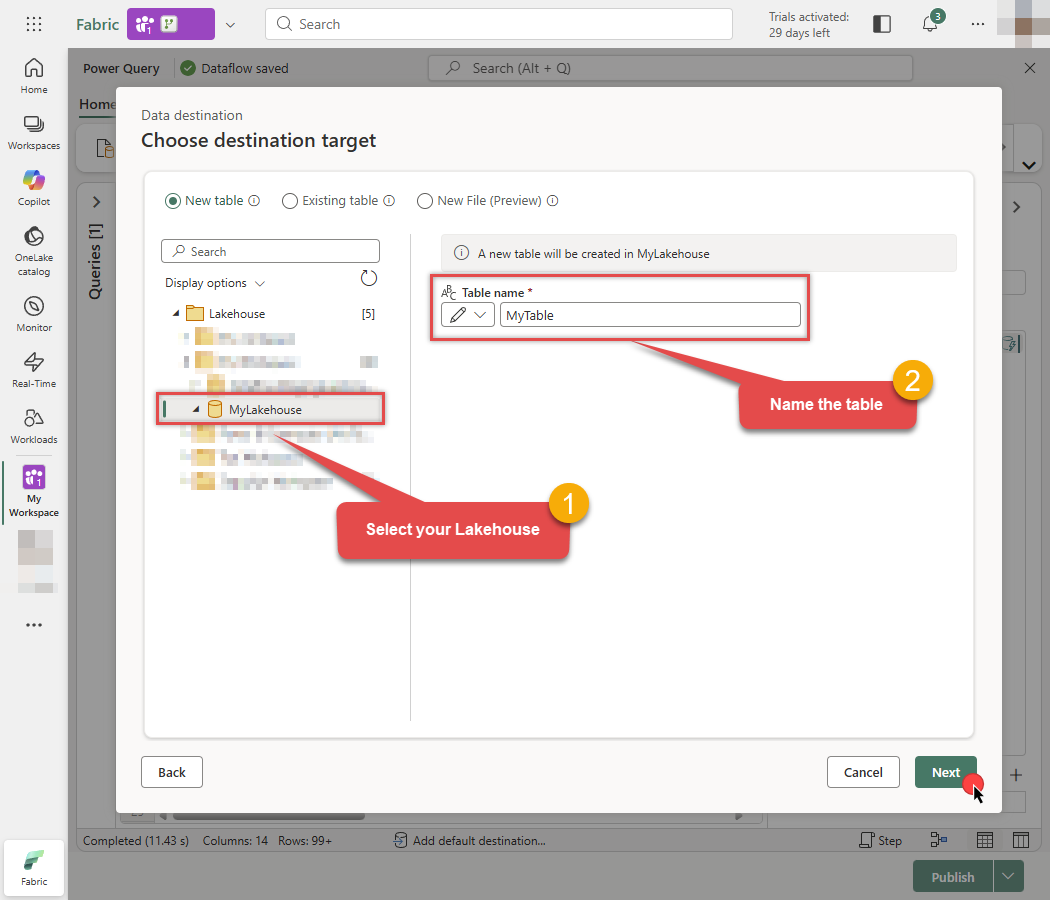The height and width of the screenshot is (900, 1050).
Task: Collapse the MyLakehouse tree node
Action: coord(196,408)
